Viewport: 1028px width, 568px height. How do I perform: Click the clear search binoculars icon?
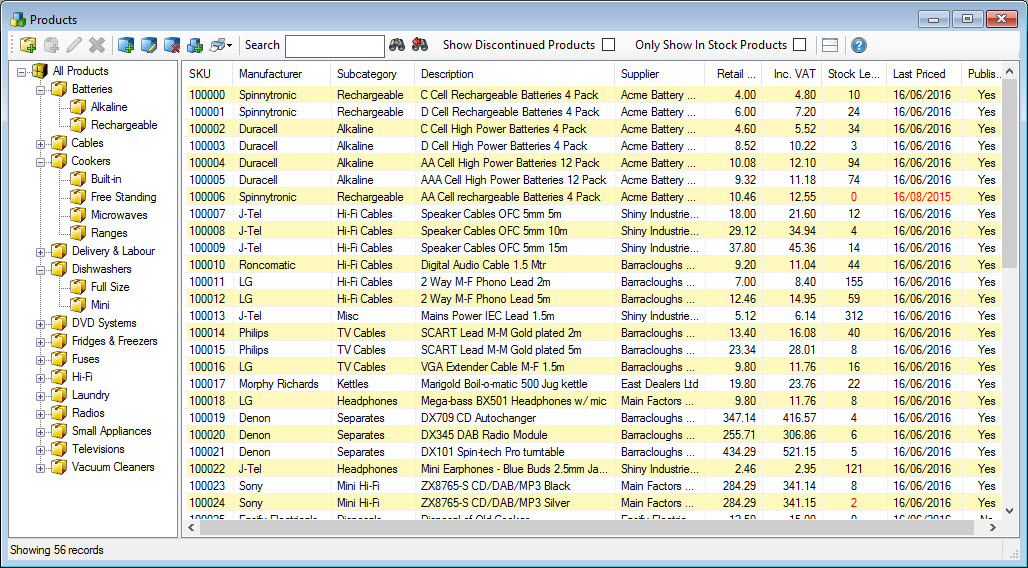(x=420, y=45)
